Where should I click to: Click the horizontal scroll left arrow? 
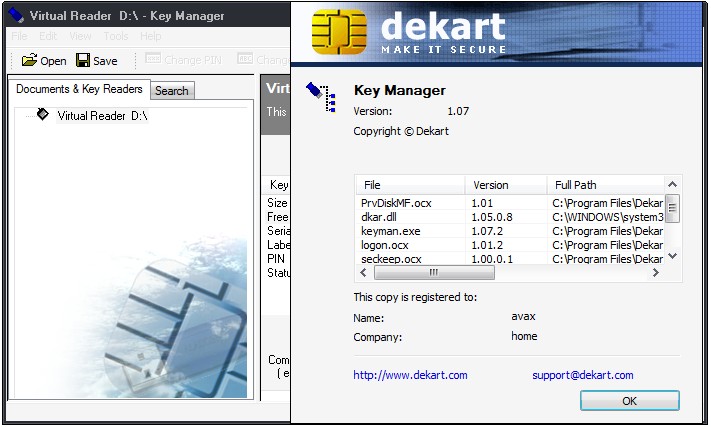[363, 272]
